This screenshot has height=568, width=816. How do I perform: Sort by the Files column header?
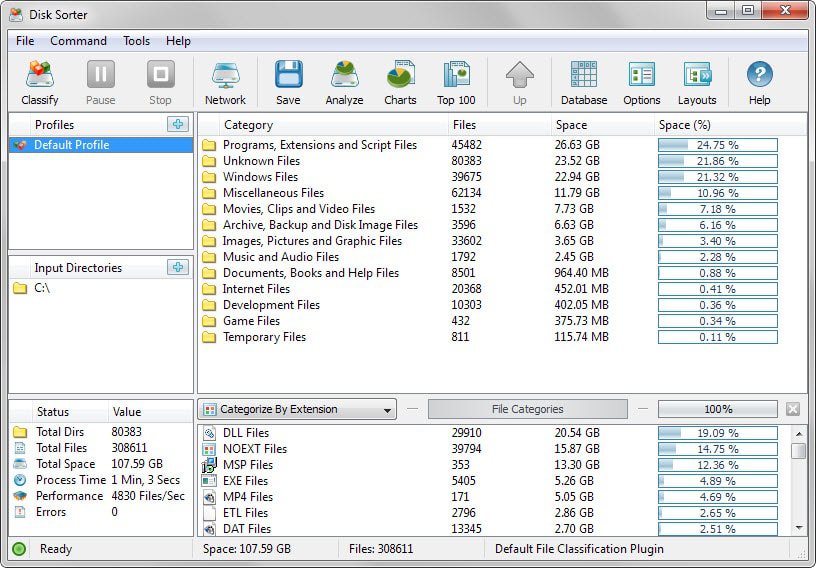[499, 125]
